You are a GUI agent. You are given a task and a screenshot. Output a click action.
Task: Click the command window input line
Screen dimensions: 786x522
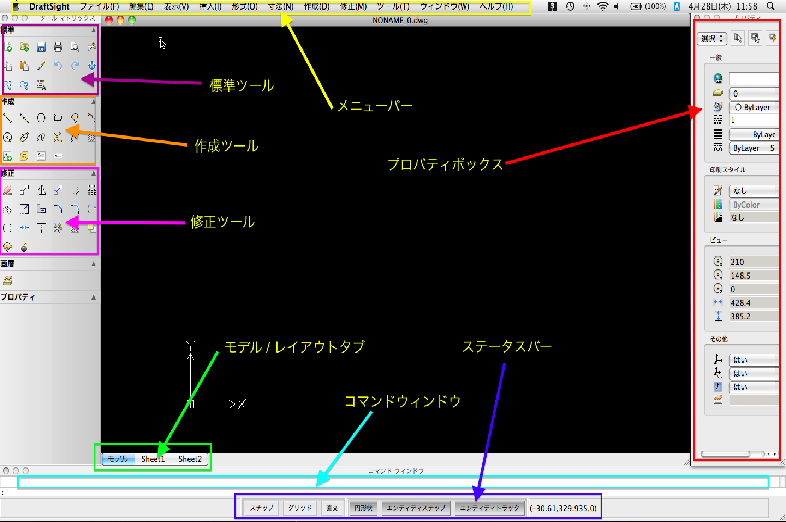point(393,482)
